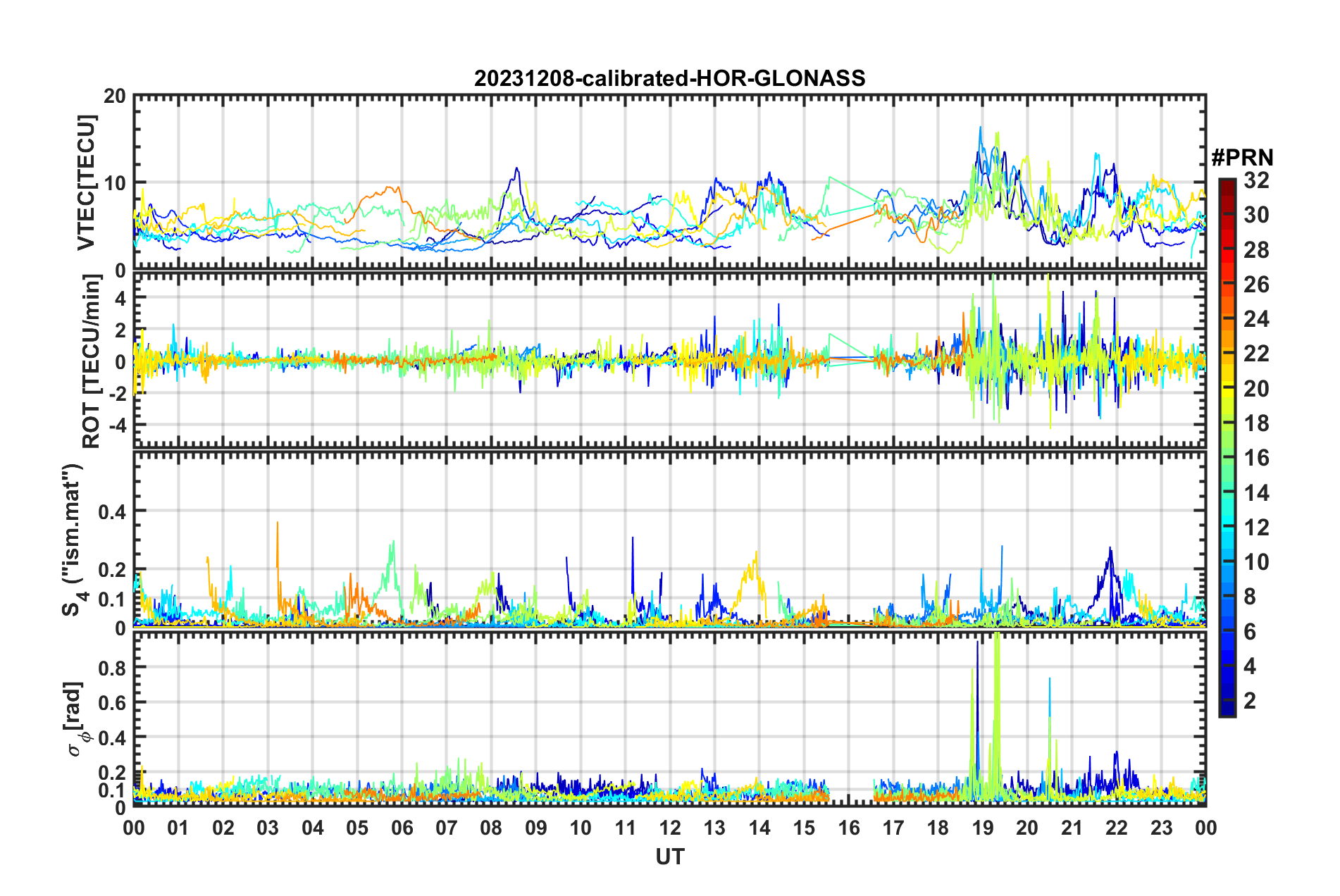The image size is (1340, 896).
Task: Click PRN colorbar tick label "26"
Action: pos(1256,285)
